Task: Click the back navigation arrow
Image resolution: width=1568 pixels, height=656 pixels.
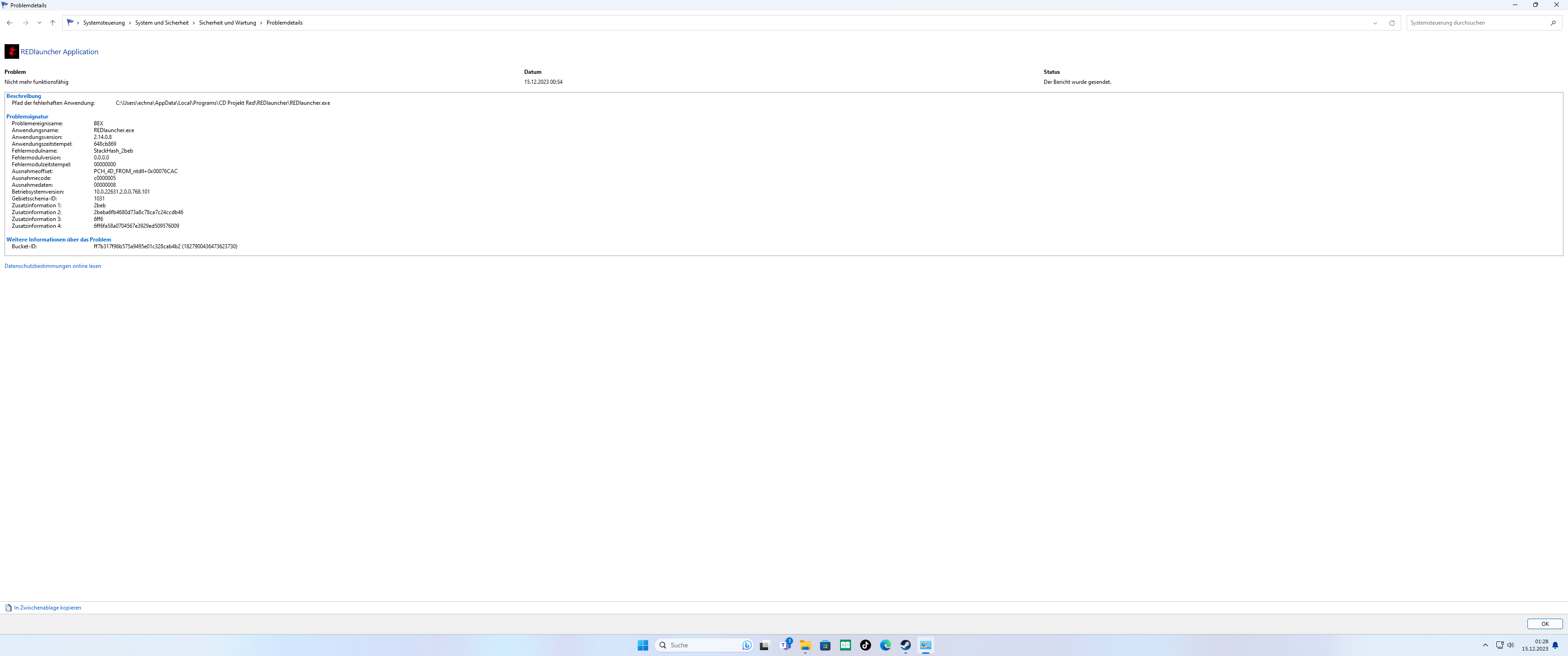Action: (x=9, y=23)
